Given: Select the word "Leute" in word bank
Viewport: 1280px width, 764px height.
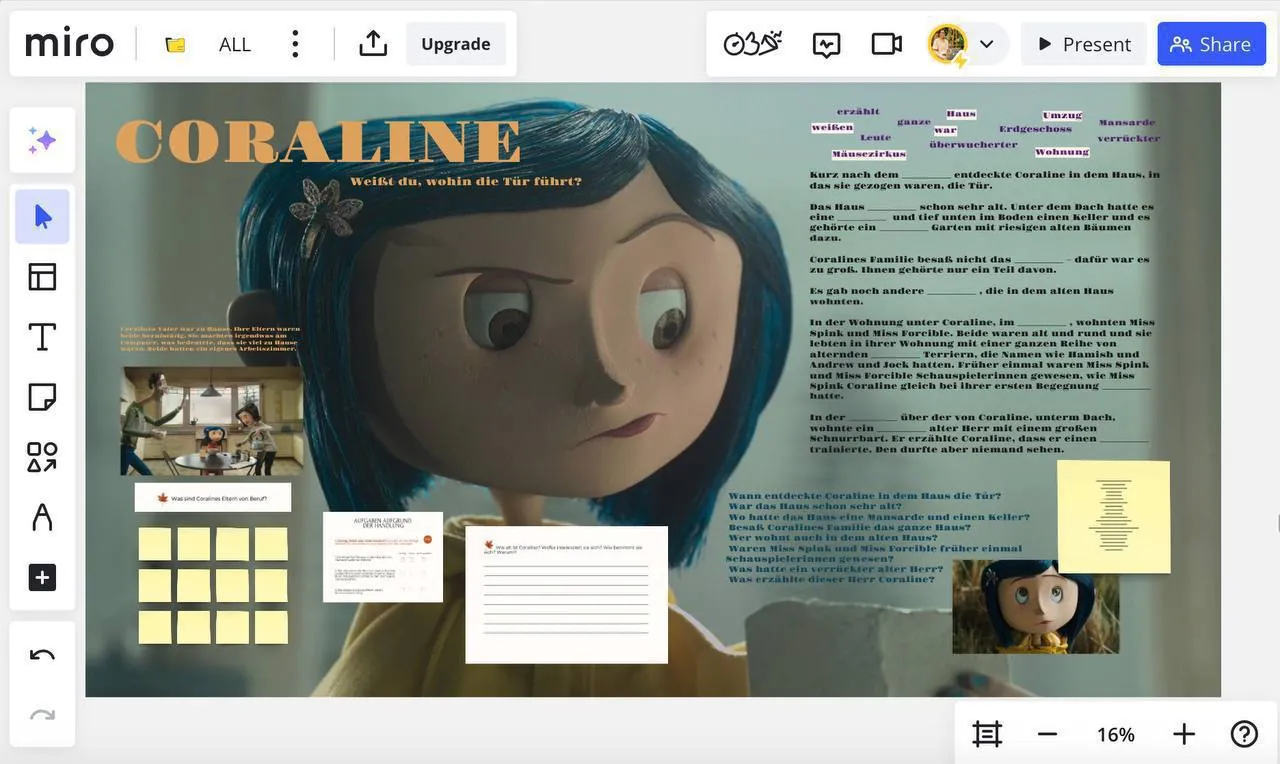Looking at the screenshot, I should pos(875,138).
